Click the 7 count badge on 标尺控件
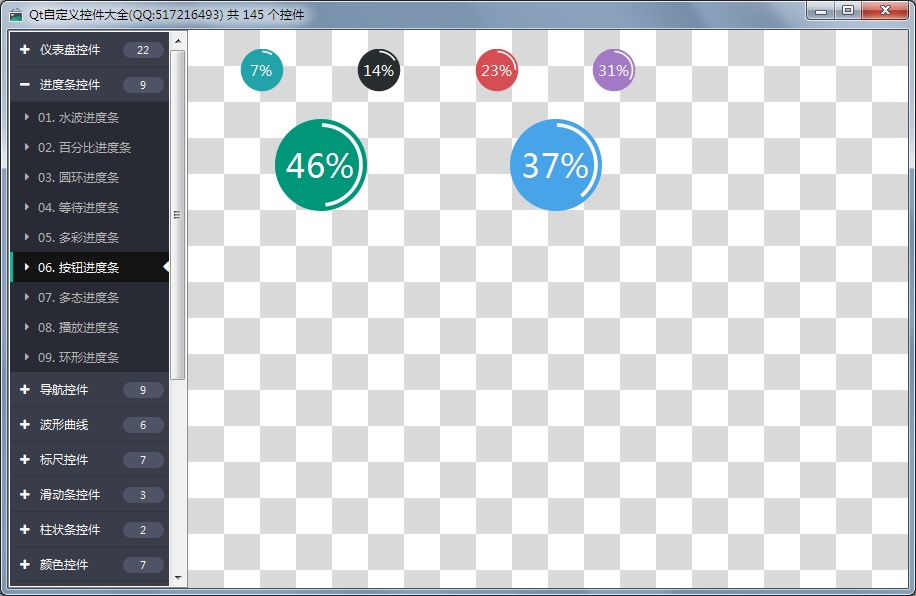Viewport: 916px width, 596px height. (143, 460)
